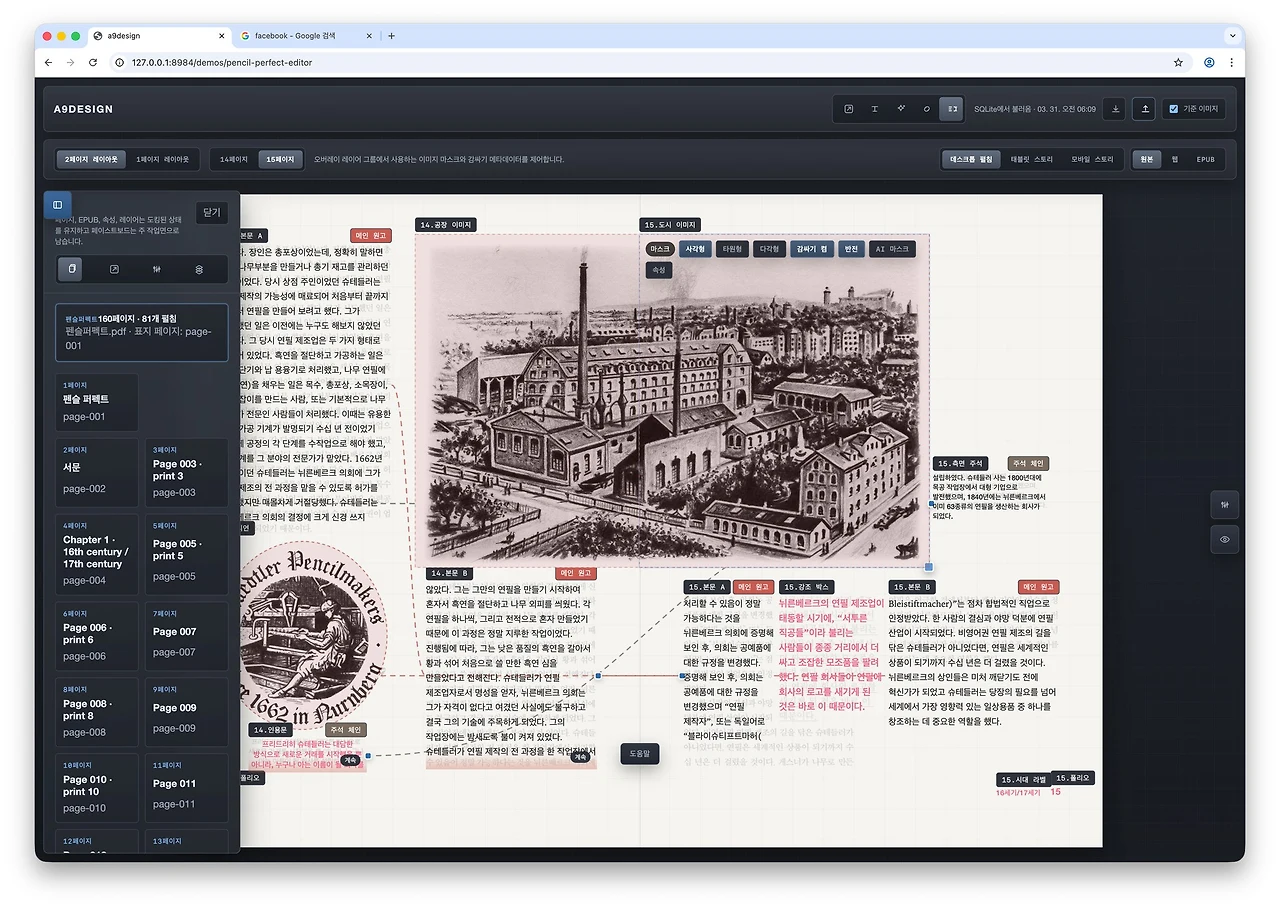Open a new browser tab

(391, 36)
